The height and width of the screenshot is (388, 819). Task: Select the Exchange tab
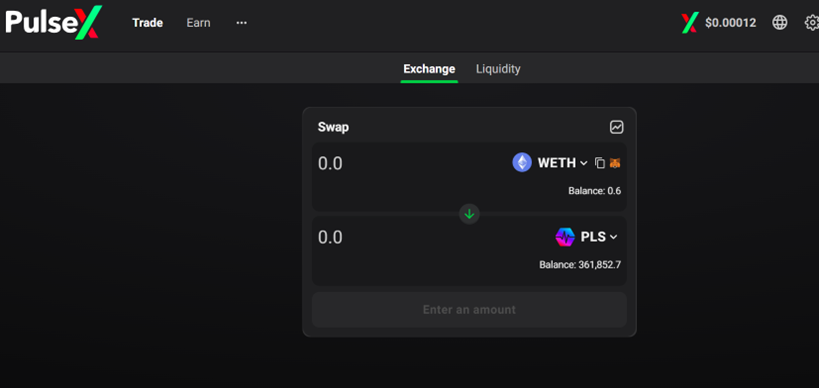429,69
